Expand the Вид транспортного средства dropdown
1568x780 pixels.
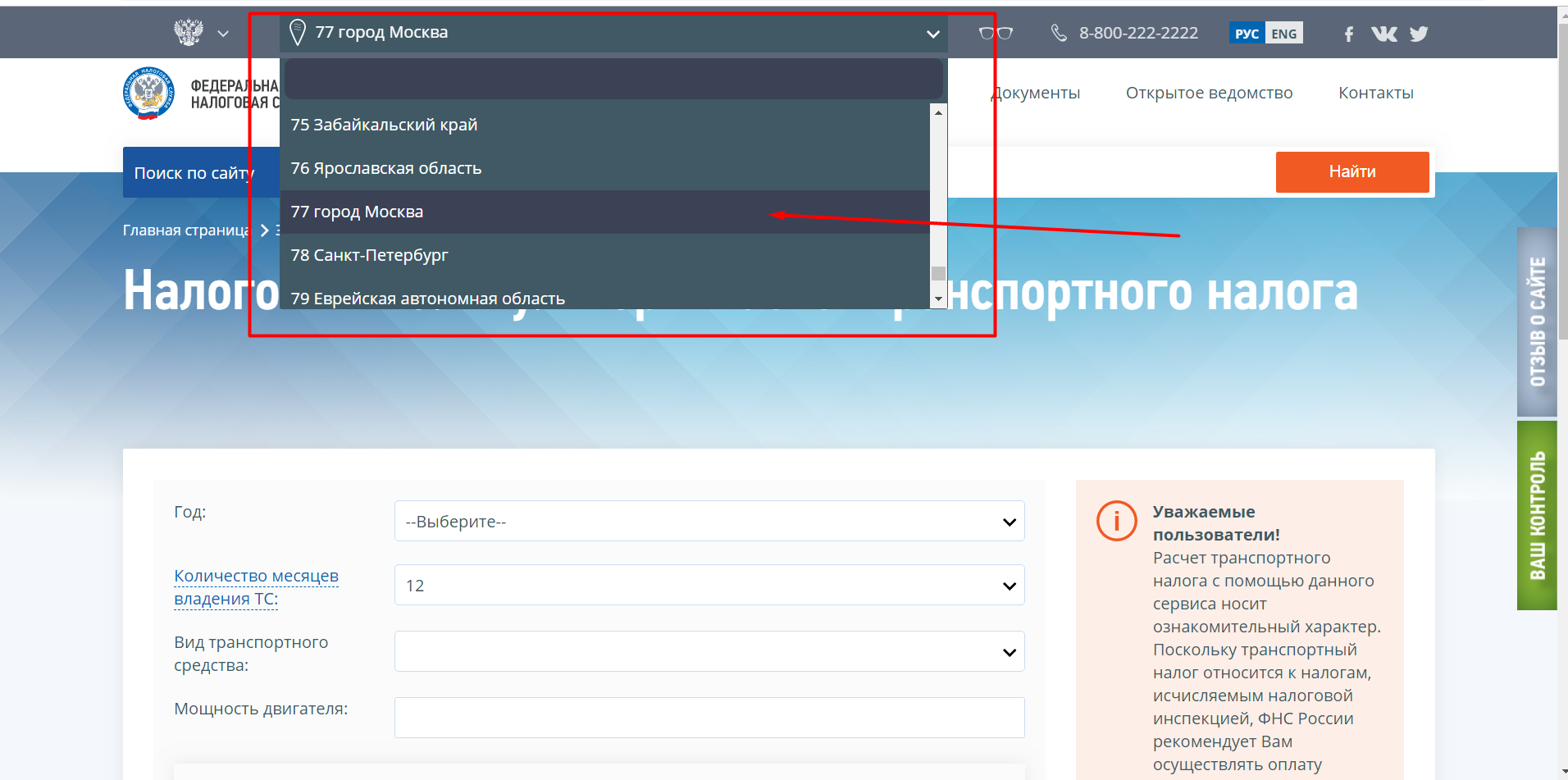point(709,652)
